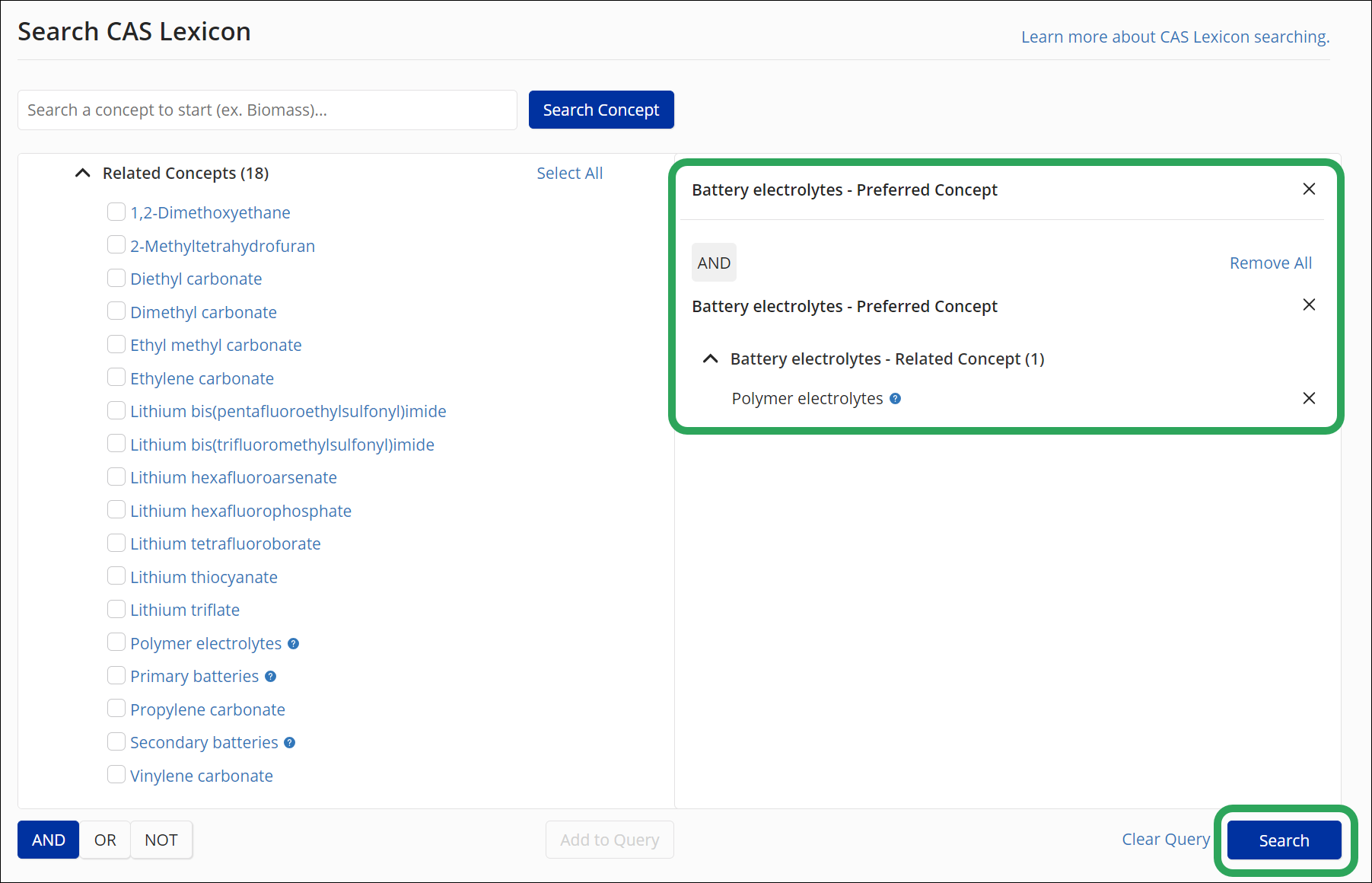Check the 1,2-Dimethoxyethane checkbox

(116, 212)
